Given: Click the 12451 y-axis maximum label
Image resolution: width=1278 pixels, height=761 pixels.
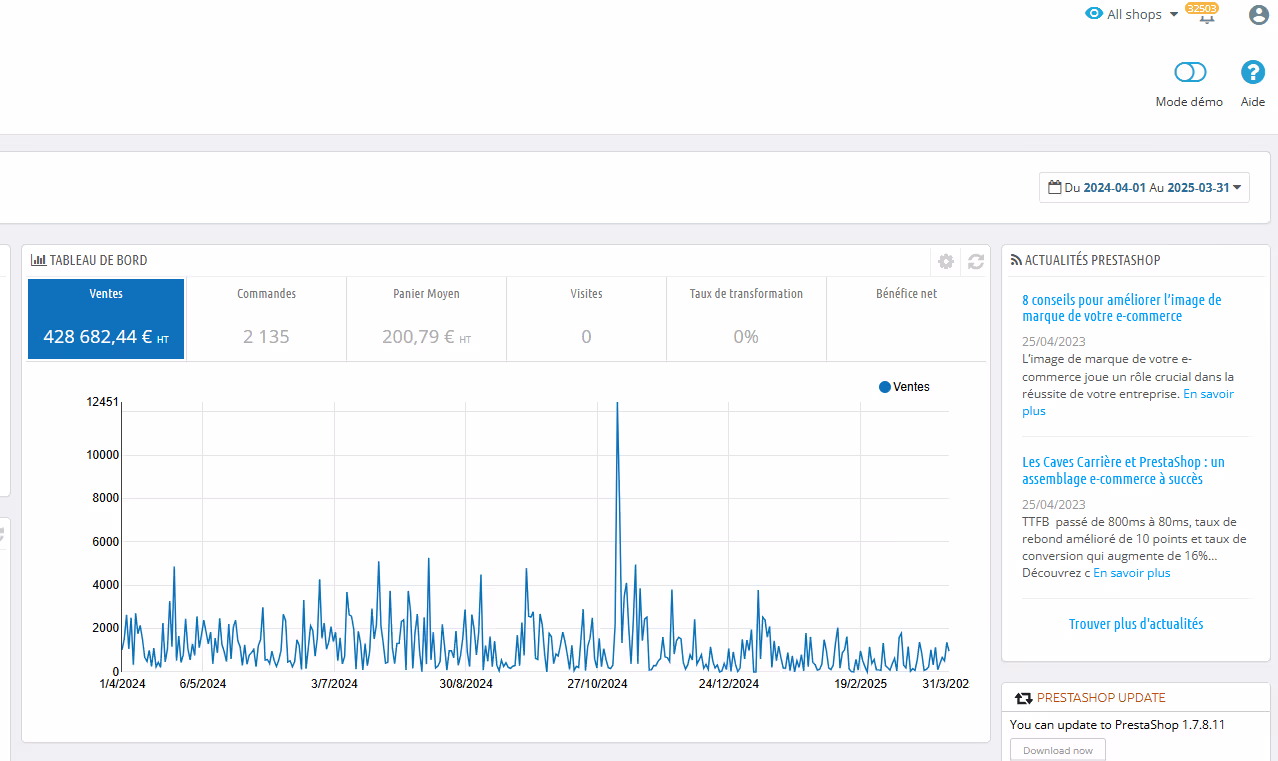Looking at the screenshot, I should coord(103,402).
